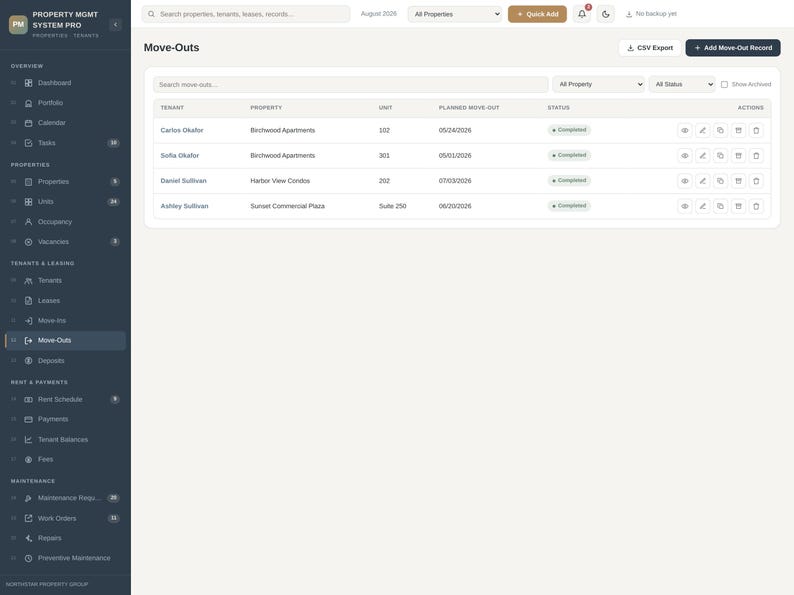
Task: Select Move-Outs in the sidebar
Action: tap(65, 340)
